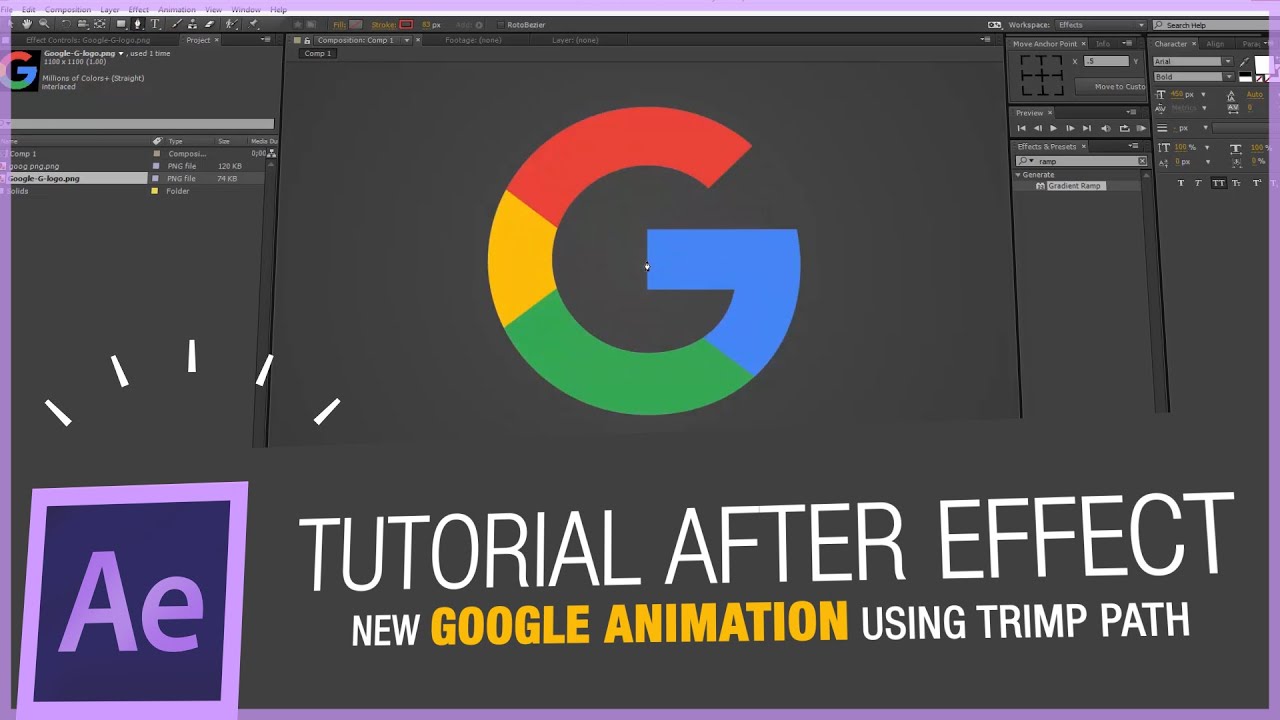Viewport: 1280px width, 720px height.
Task: Open the Animation menu
Action: tap(177, 10)
